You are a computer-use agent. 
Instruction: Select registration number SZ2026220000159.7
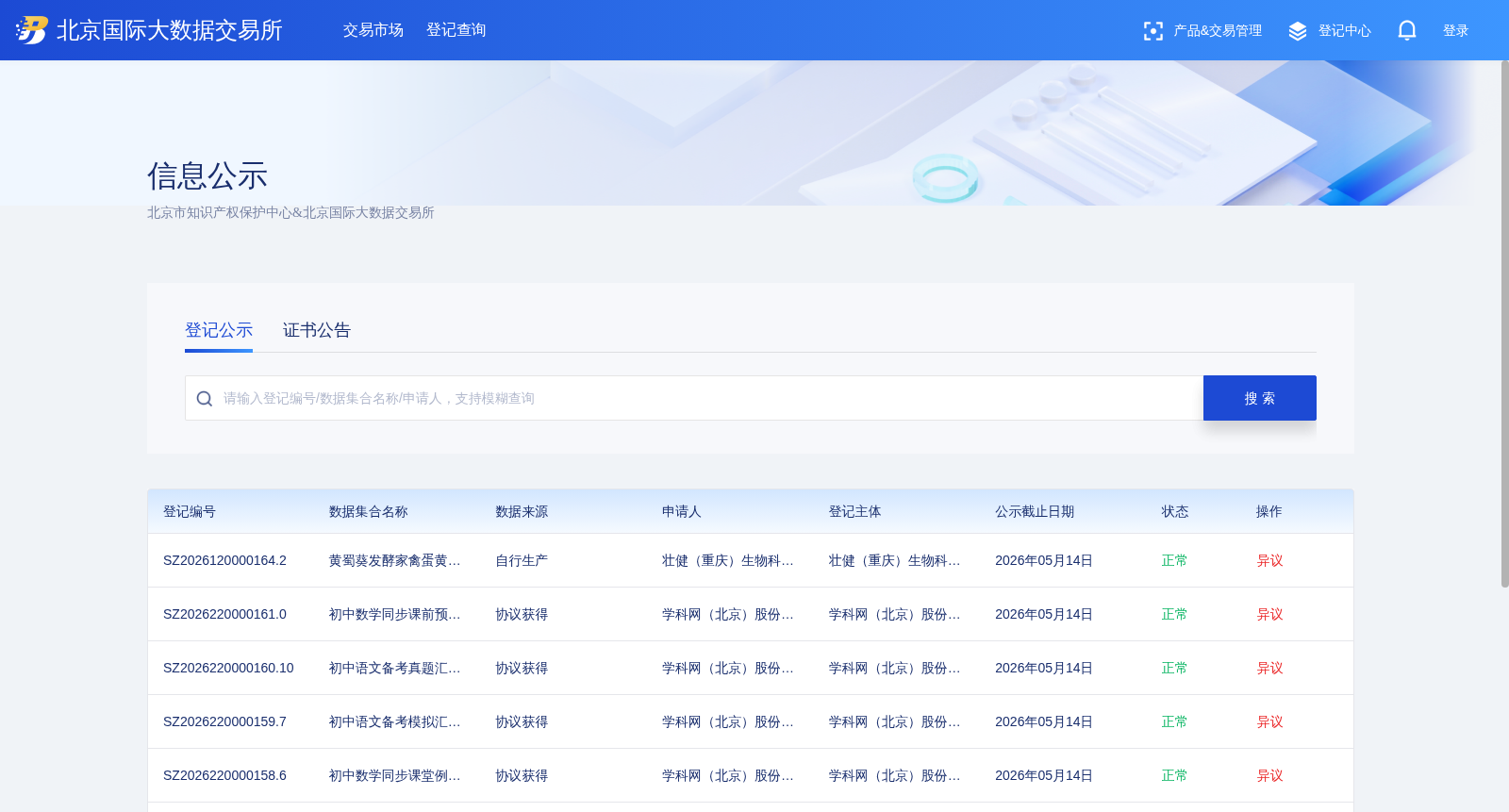pos(224,721)
